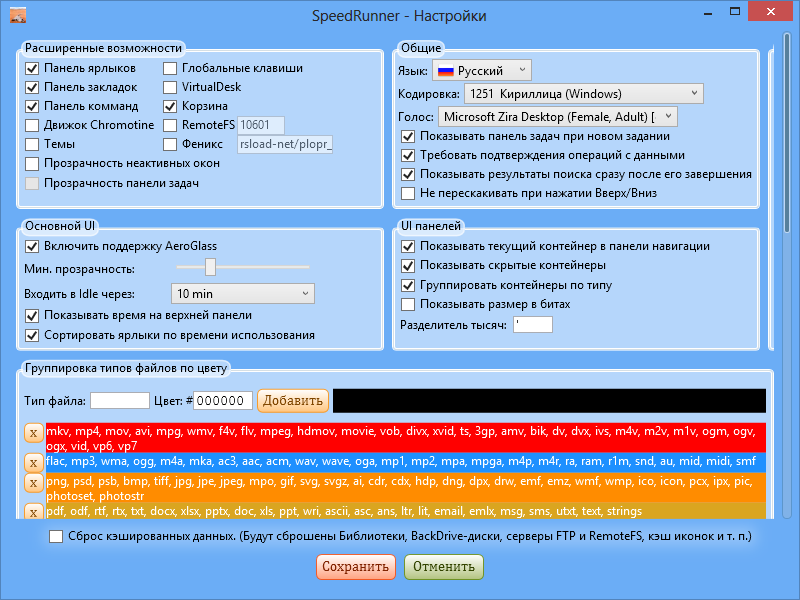Enable Не перескакивать при нажатии Вверх/Вниз
This screenshot has width=800, height=600.
pyautogui.click(x=408, y=193)
